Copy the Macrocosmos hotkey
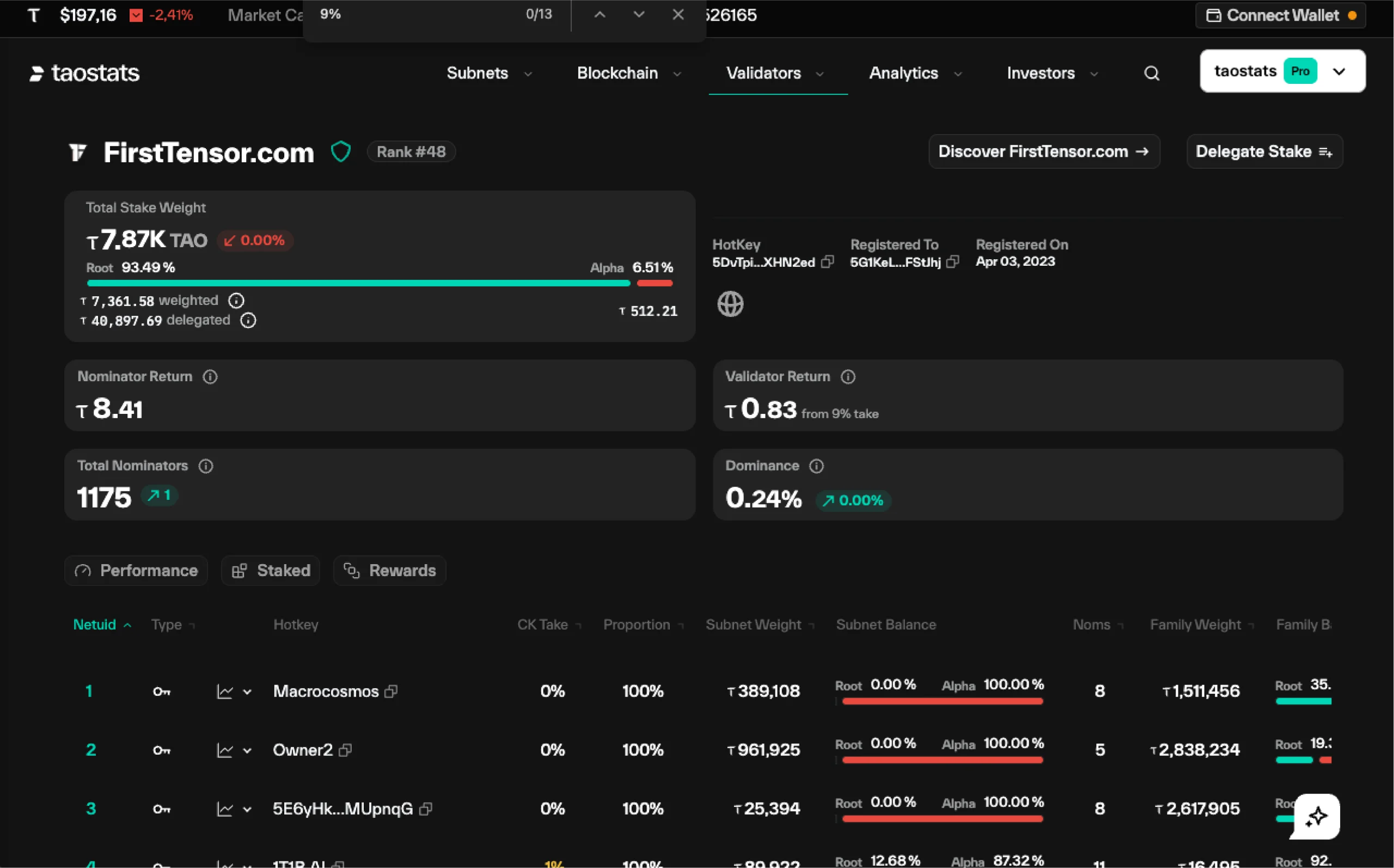 (391, 691)
